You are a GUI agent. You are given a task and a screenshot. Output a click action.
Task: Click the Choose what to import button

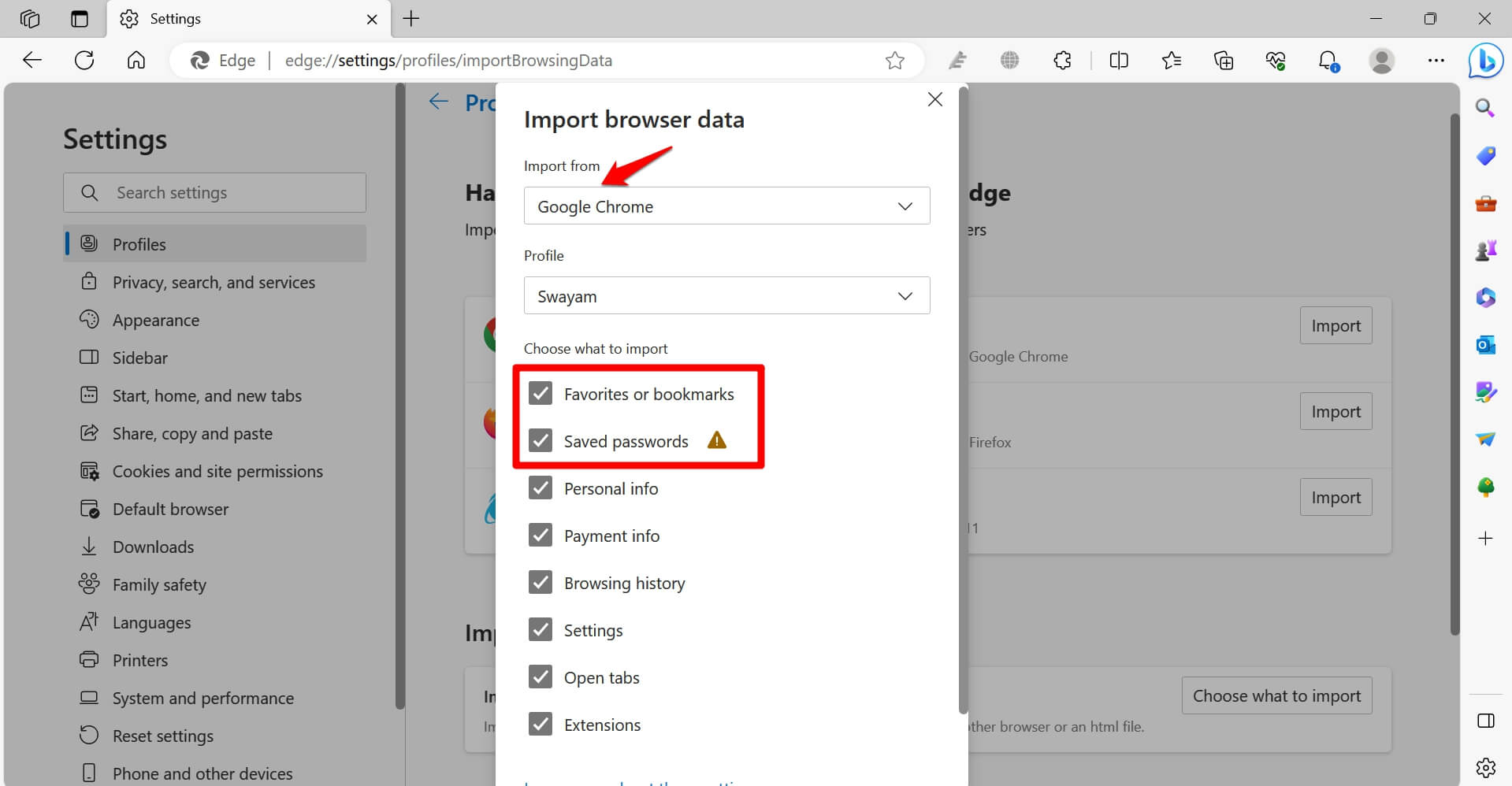pyautogui.click(x=1276, y=695)
